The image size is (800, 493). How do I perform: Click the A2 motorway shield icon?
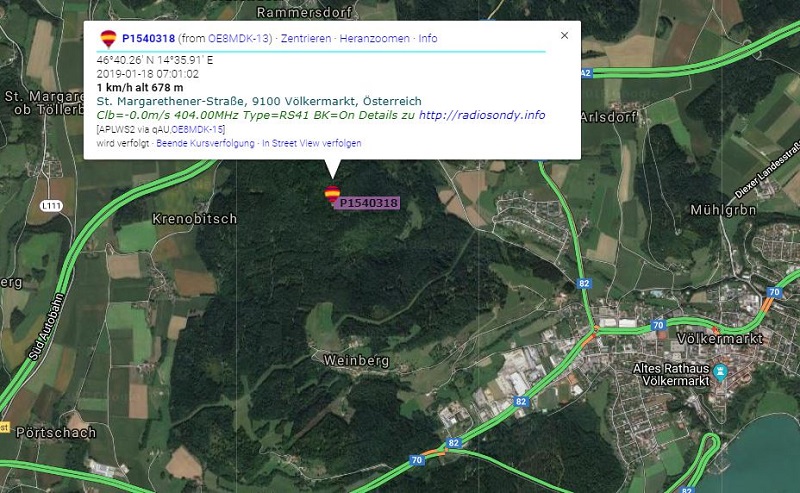(x=586, y=73)
